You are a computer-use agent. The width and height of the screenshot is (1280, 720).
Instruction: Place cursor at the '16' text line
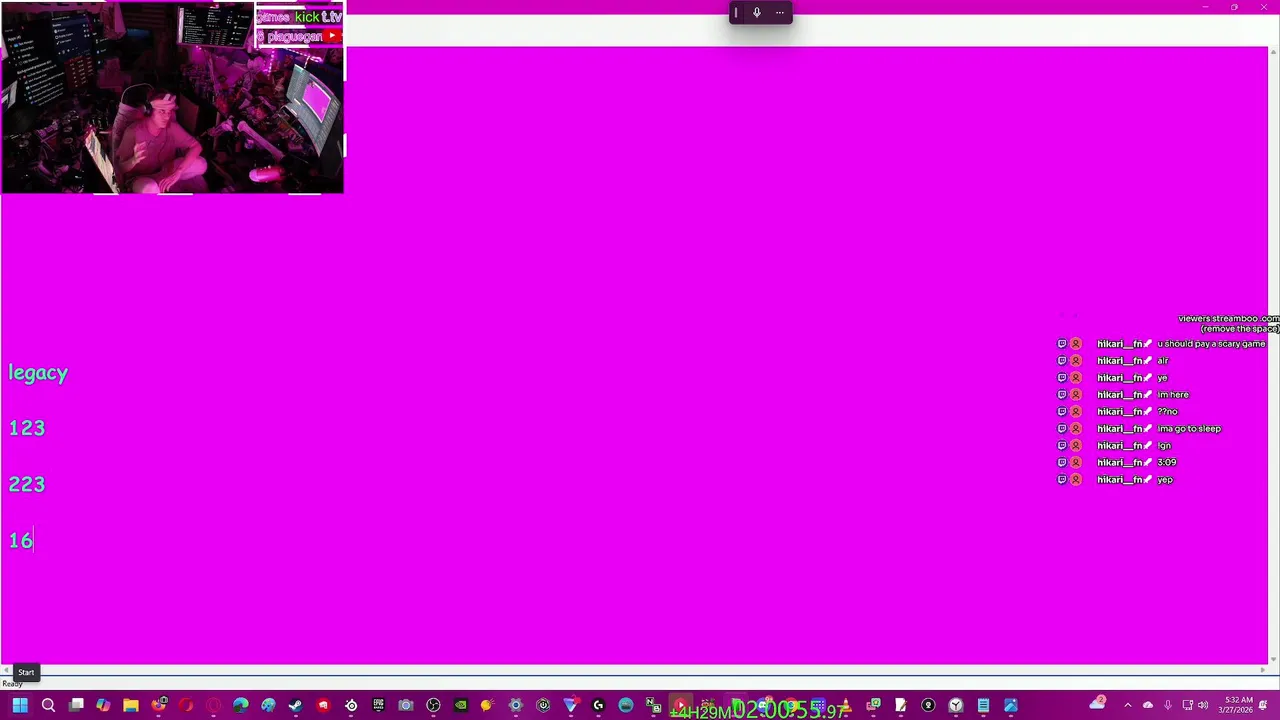pos(21,541)
